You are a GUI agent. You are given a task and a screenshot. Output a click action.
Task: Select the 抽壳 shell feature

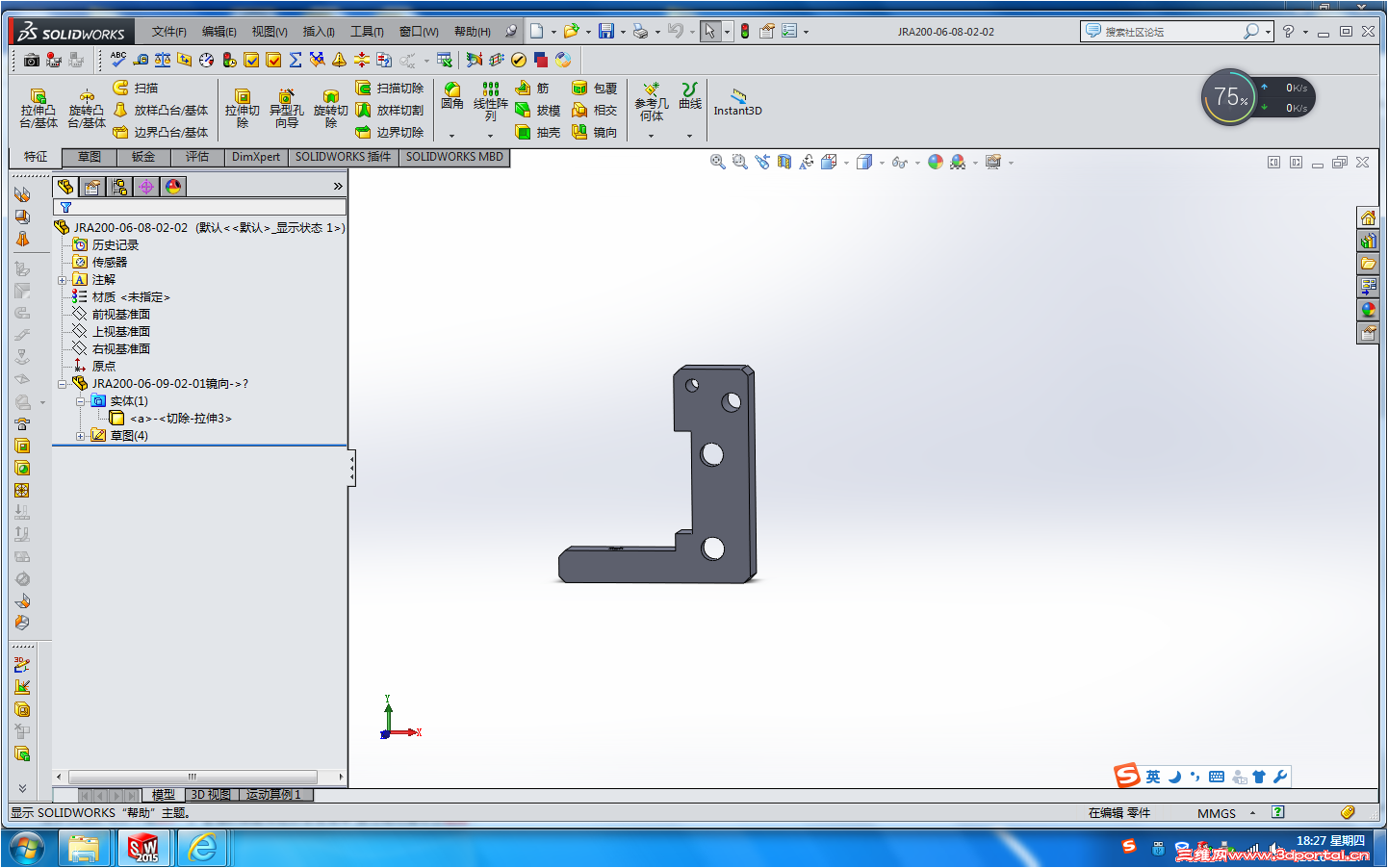point(537,133)
